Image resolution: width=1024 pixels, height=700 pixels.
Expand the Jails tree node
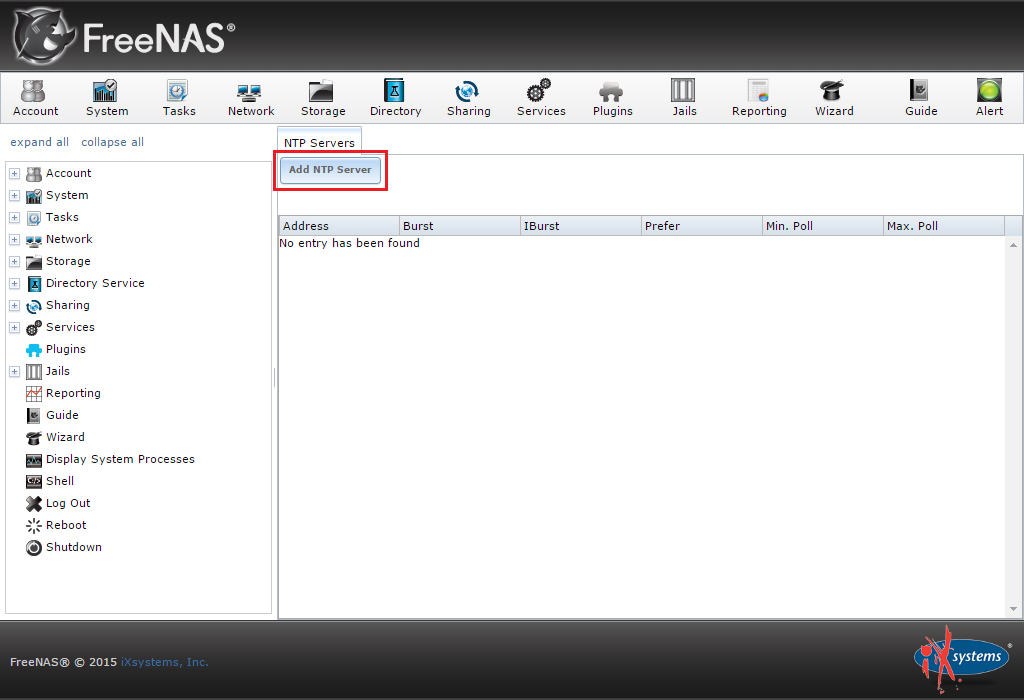point(14,372)
